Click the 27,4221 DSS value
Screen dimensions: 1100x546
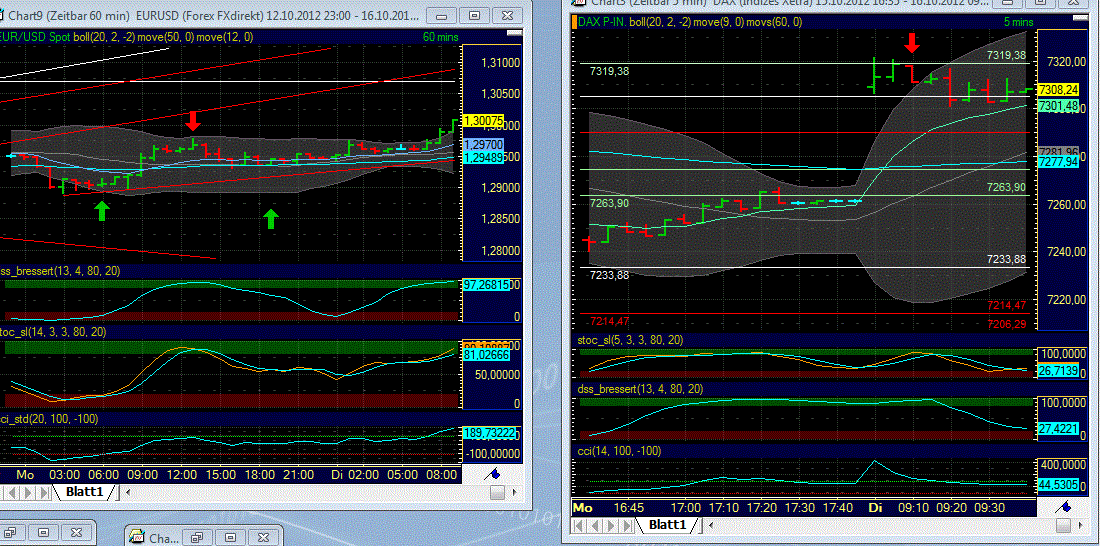[x=1058, y=427]
